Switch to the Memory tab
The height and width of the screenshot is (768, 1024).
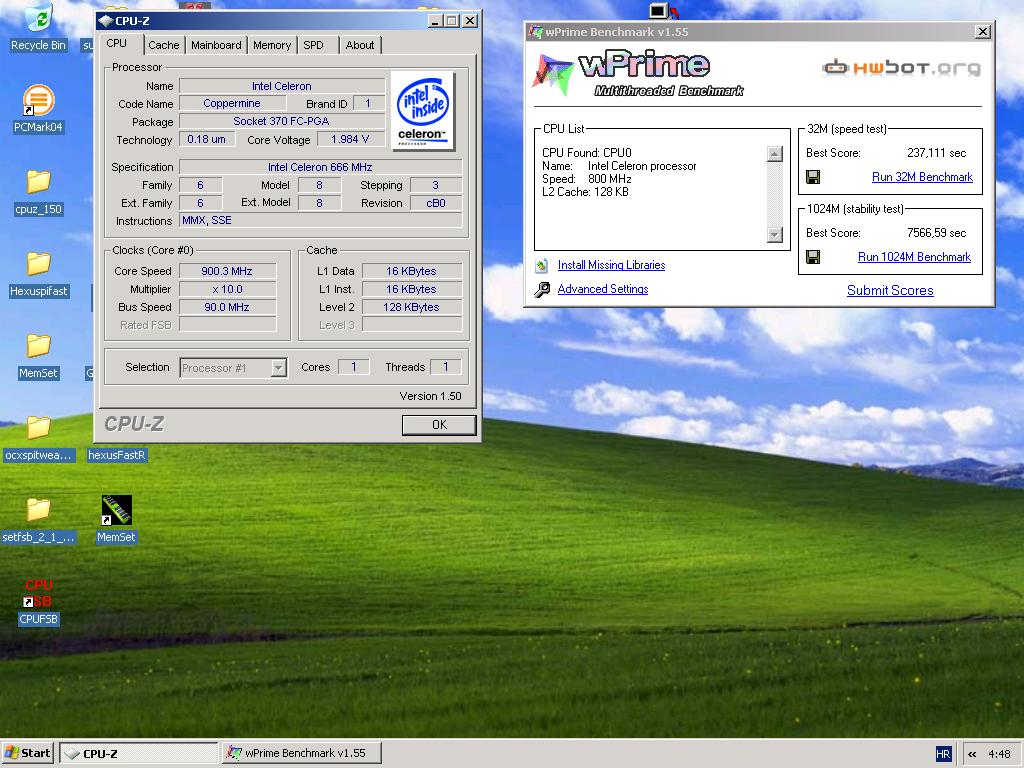coord(272,45)
